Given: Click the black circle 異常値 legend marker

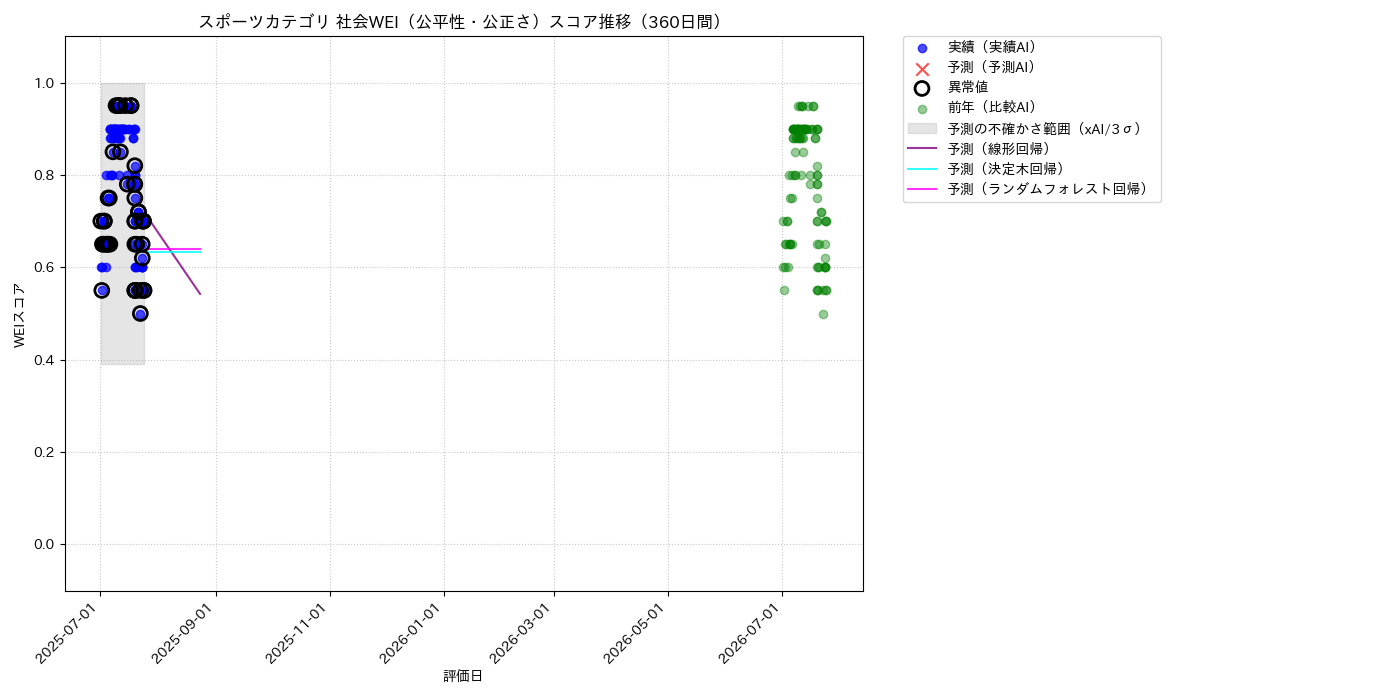Looking at the screenshot, I should (922, 88).
